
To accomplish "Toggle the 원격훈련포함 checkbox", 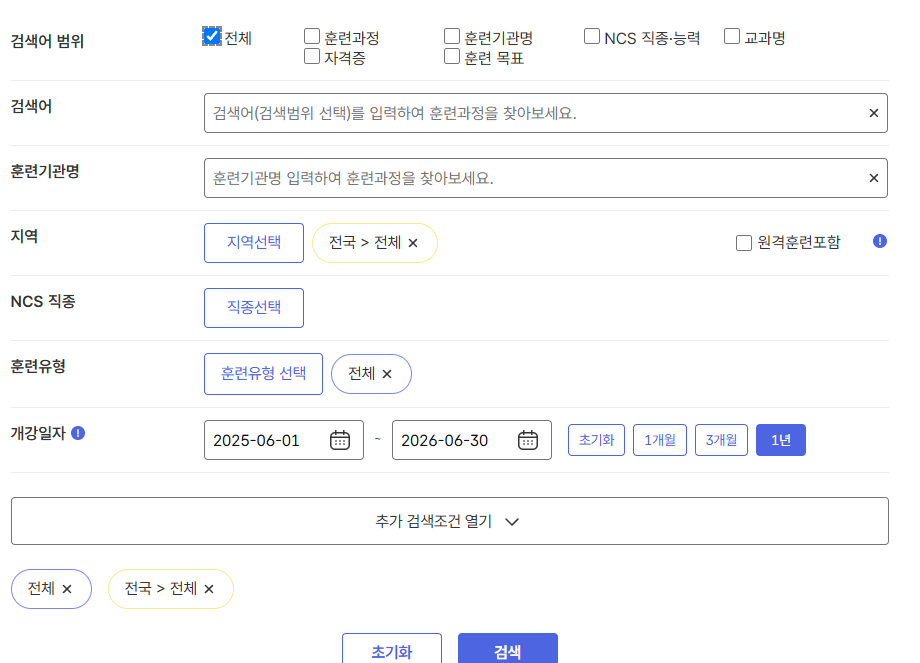I will point(744,243).
